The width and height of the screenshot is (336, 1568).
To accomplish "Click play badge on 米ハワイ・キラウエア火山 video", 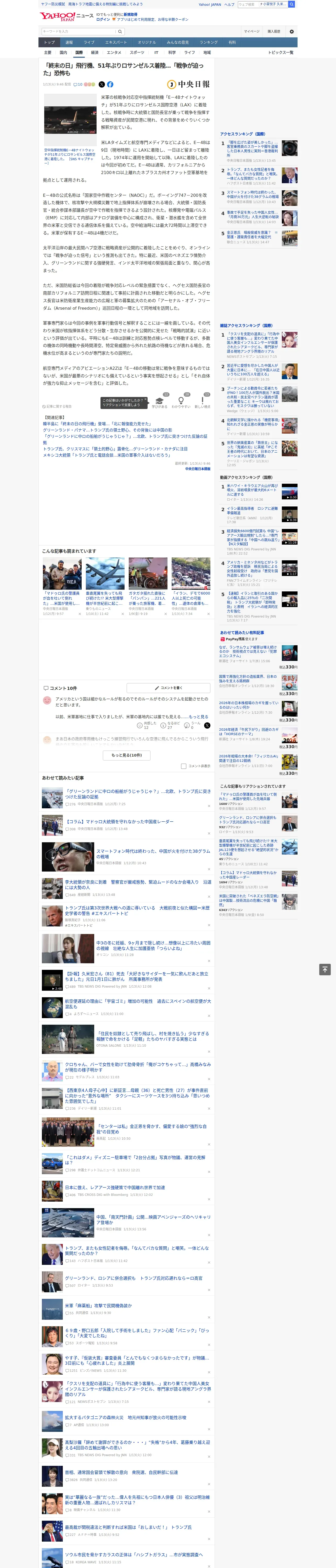I will coord(292,497).
